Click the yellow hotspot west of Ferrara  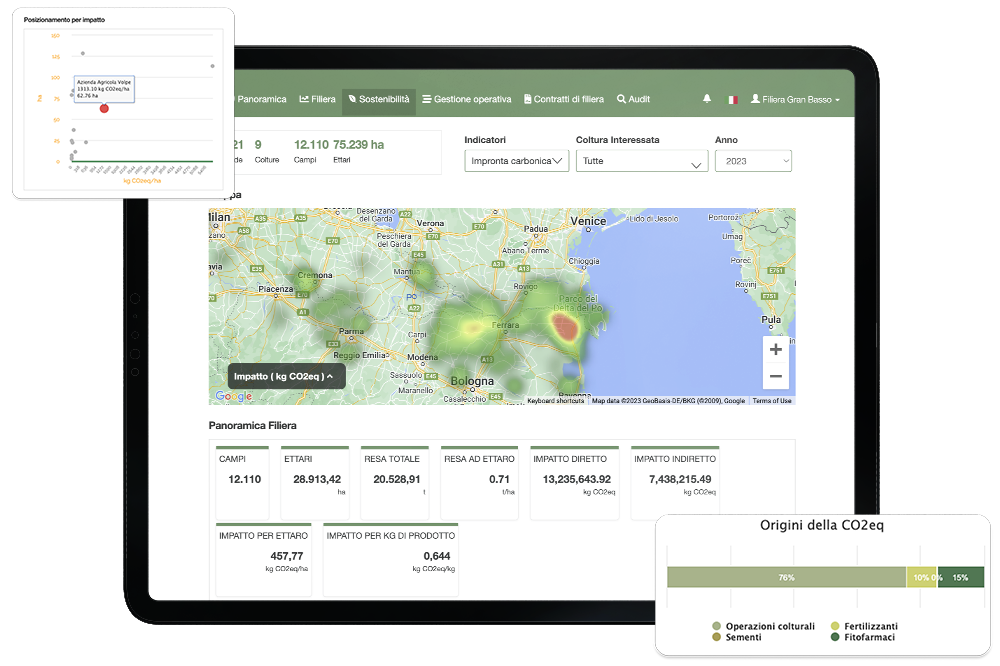(472, 328)
